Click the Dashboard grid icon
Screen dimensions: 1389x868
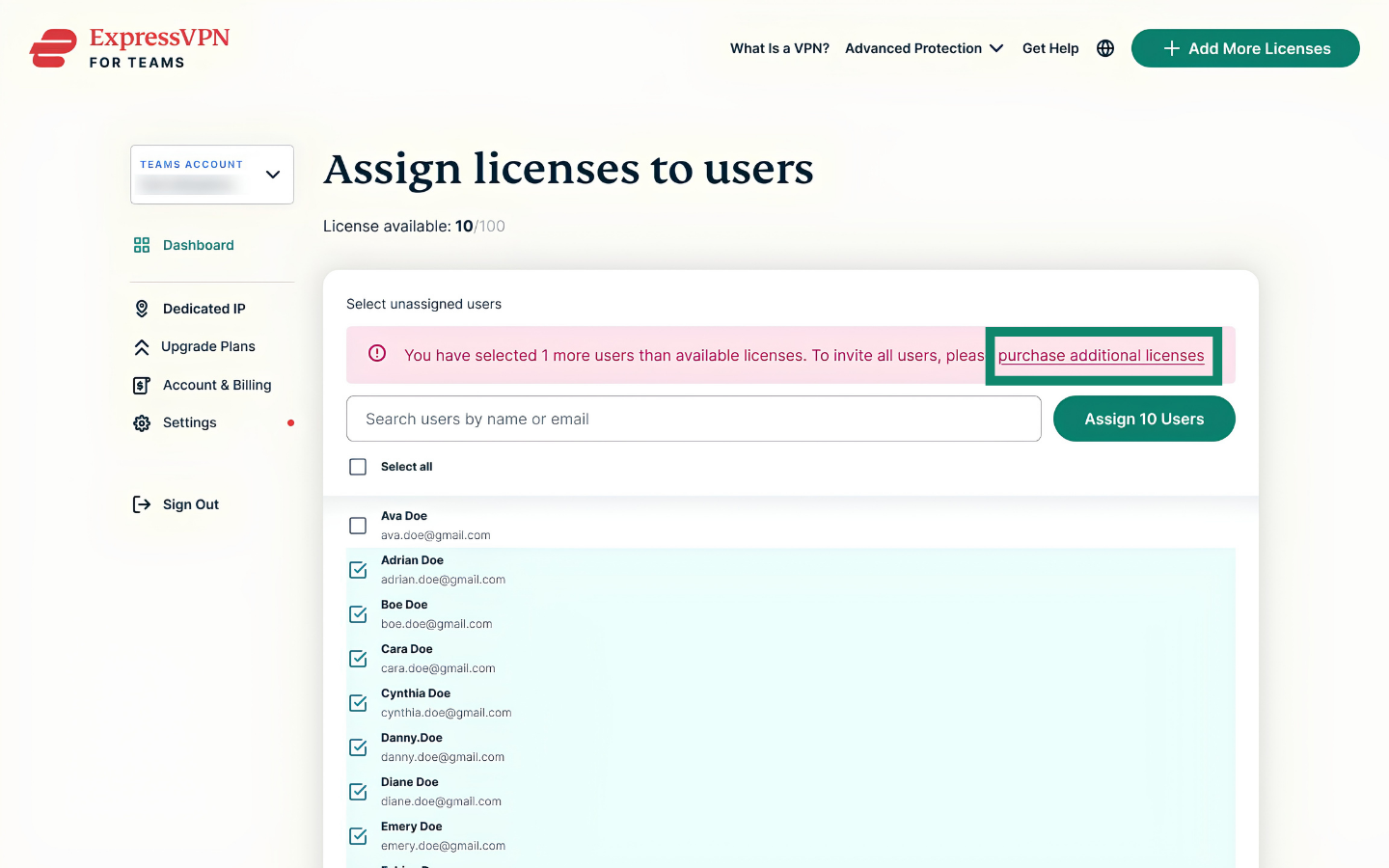142,245
